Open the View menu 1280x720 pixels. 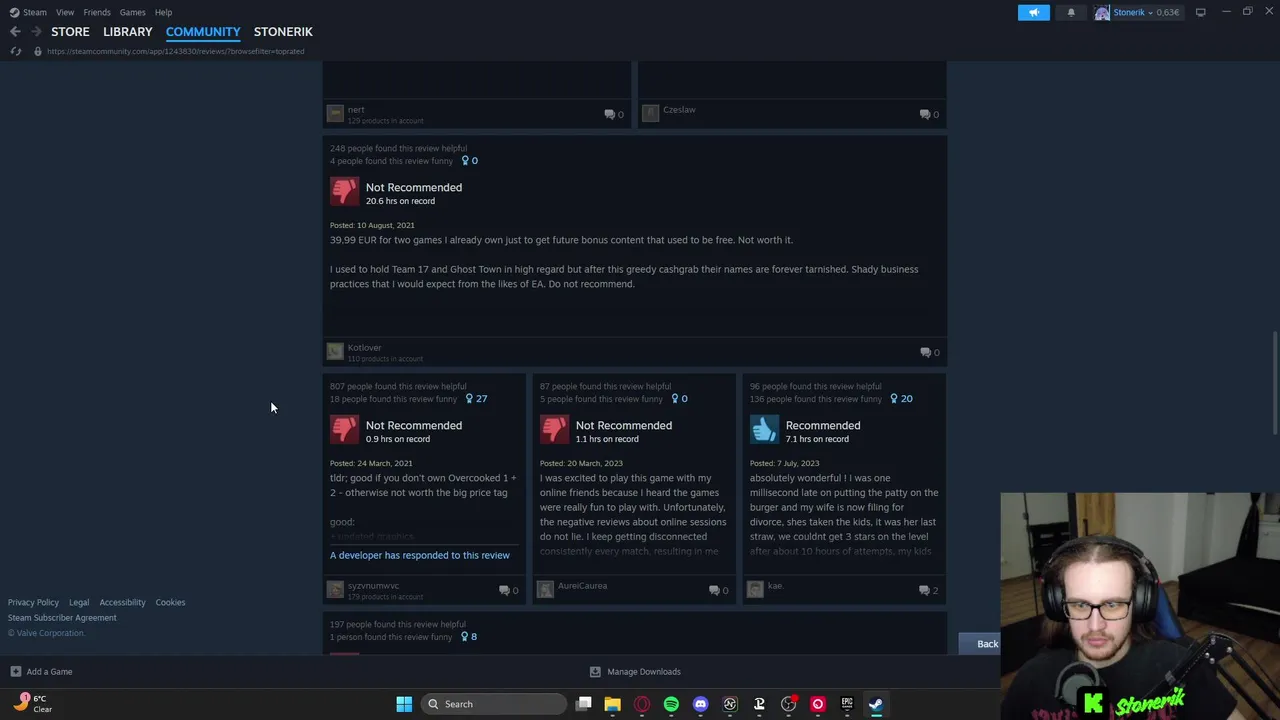point(65,12)
